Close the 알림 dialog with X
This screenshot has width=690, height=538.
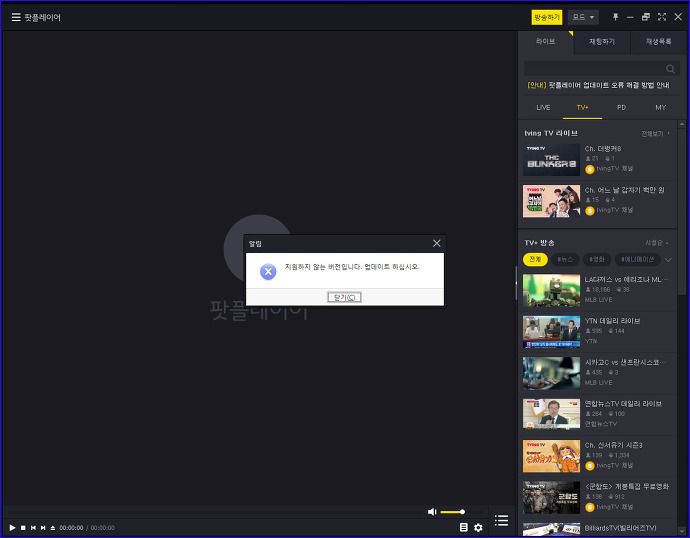436,243
